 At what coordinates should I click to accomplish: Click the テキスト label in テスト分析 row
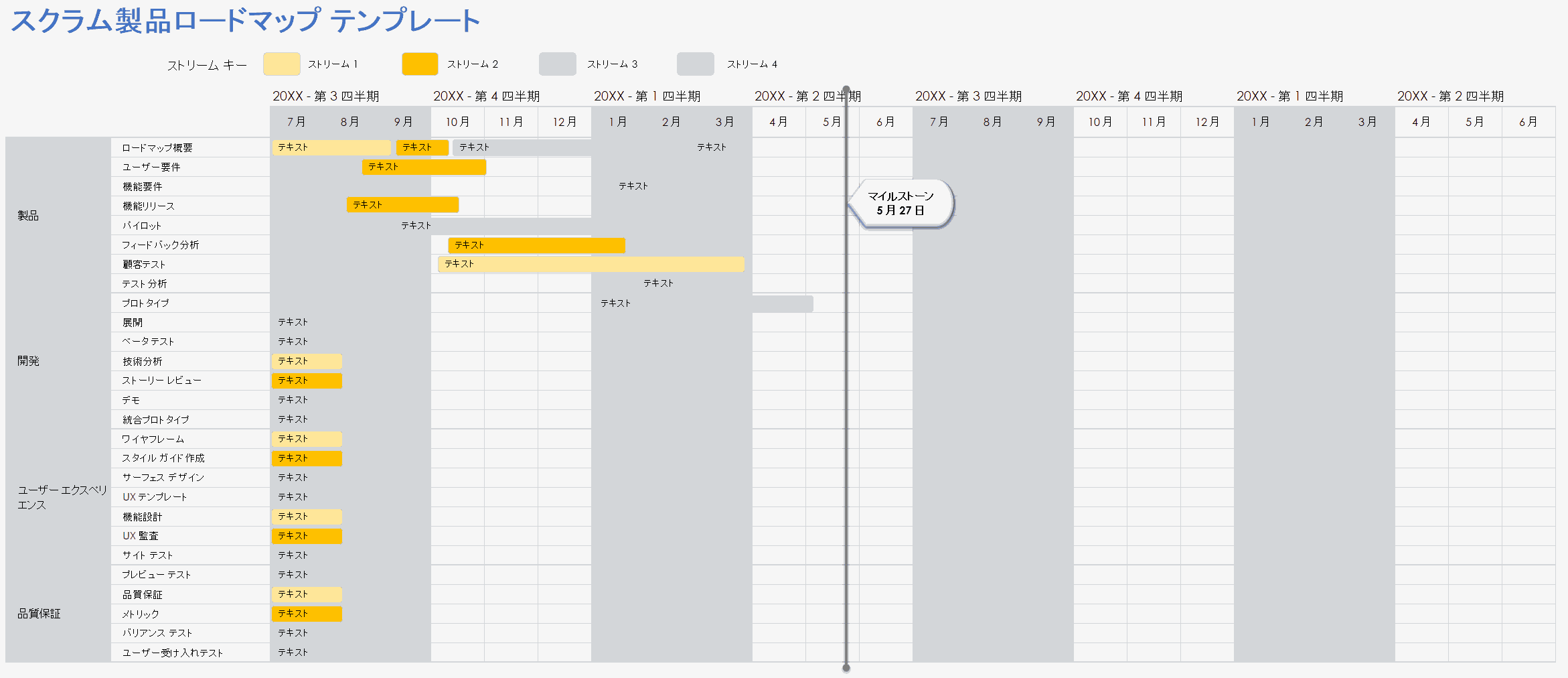[659, 283]
